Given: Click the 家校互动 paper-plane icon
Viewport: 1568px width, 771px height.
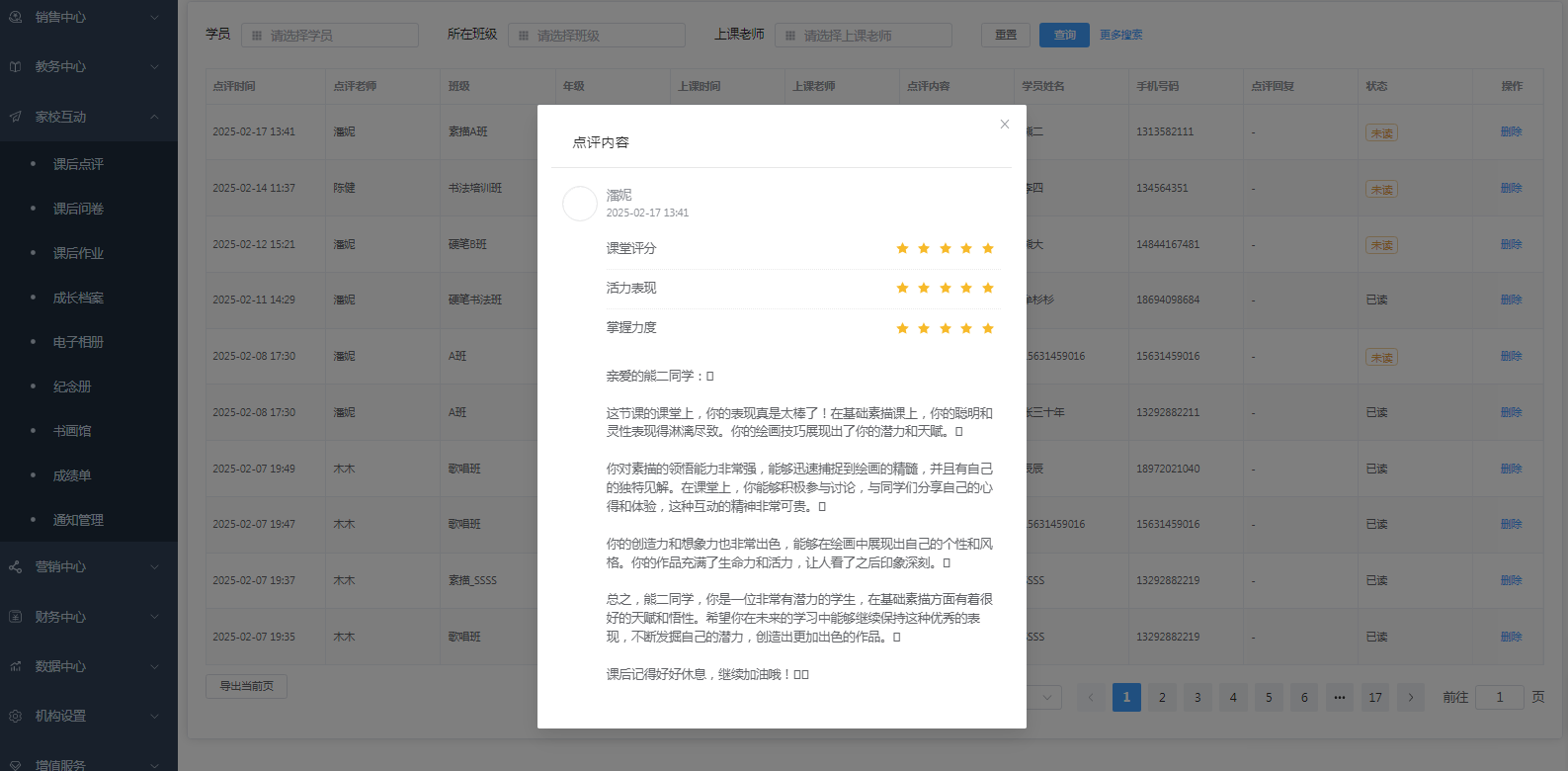Looking at the screenshot, I should coord(16,117).
